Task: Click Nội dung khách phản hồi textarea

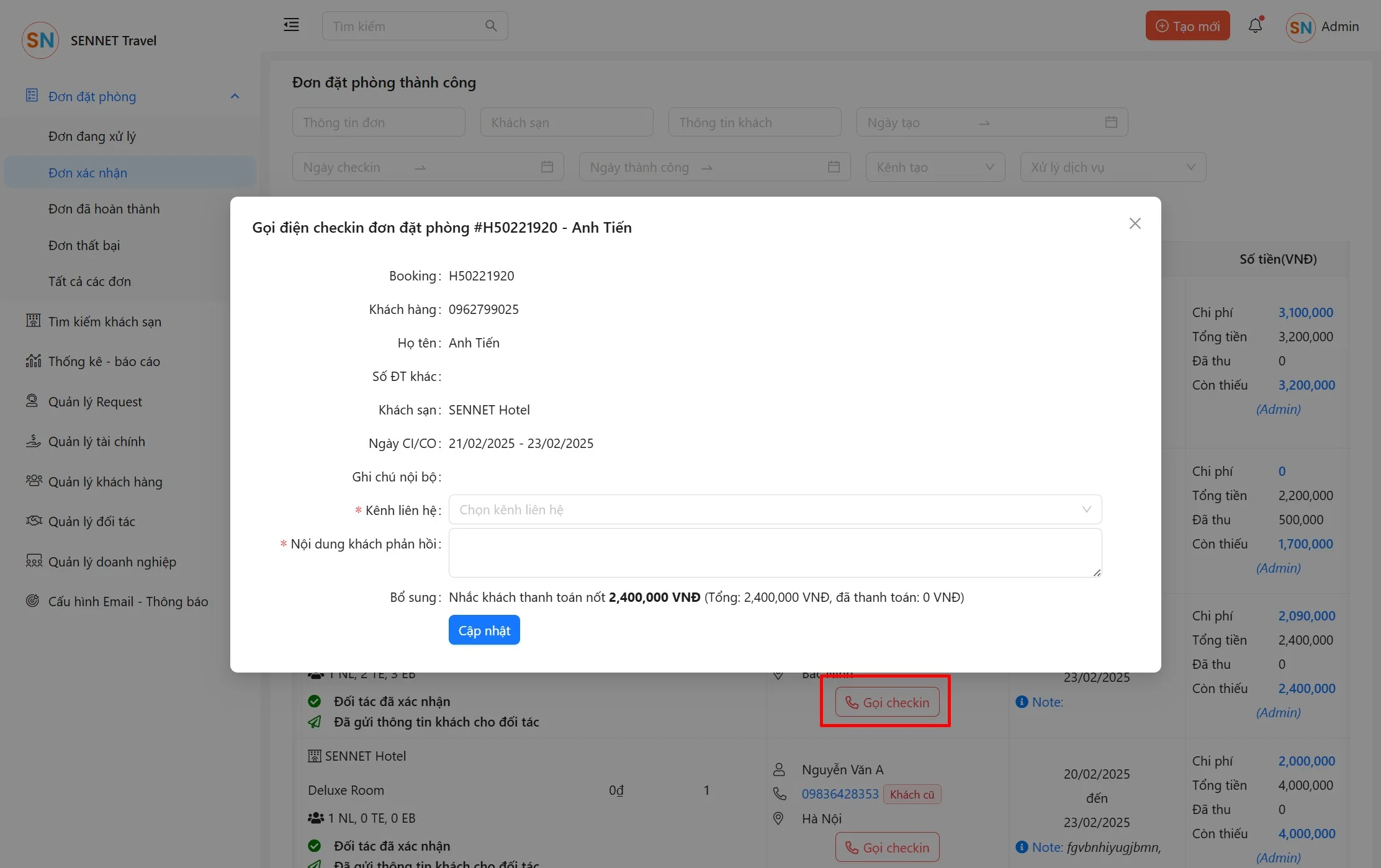Action: 775,553
